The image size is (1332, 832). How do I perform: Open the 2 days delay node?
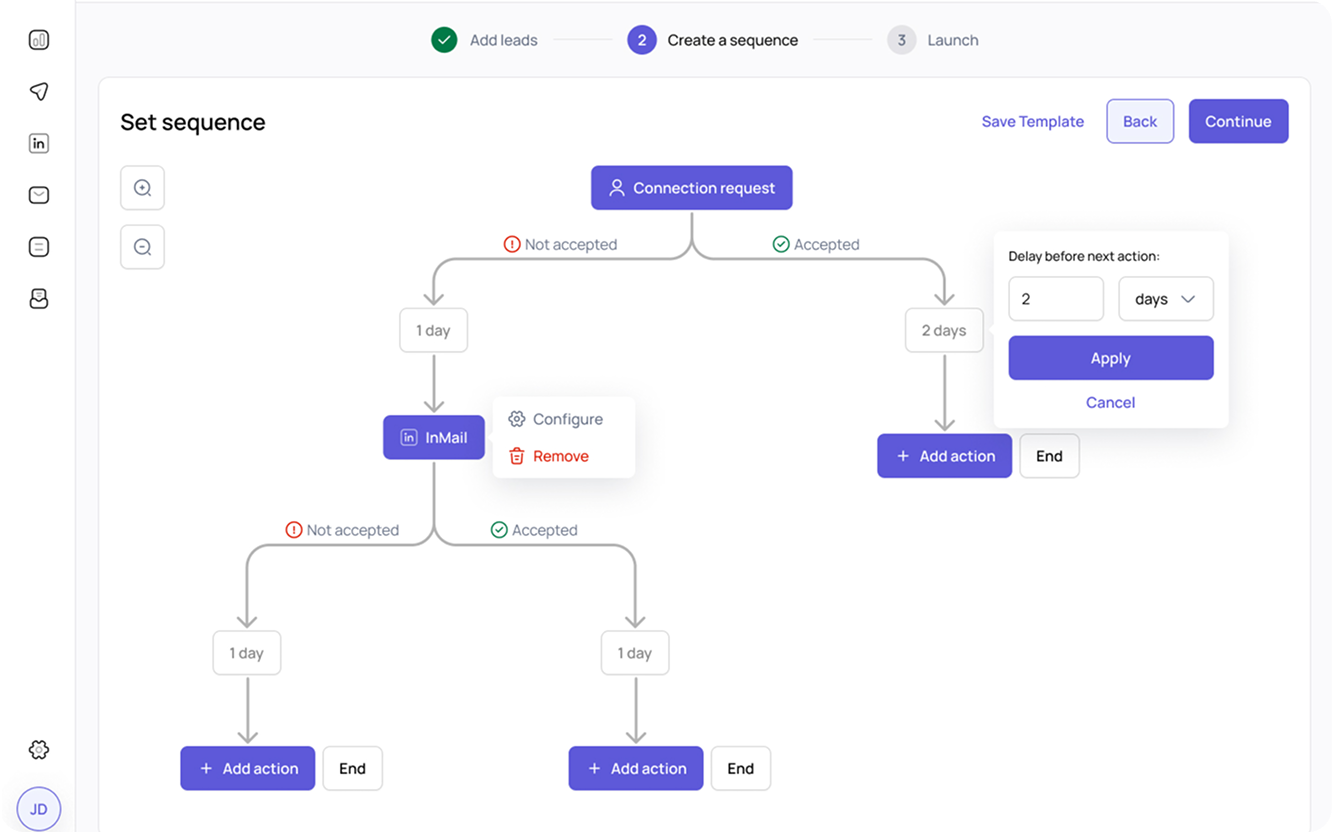pos(943,330)
